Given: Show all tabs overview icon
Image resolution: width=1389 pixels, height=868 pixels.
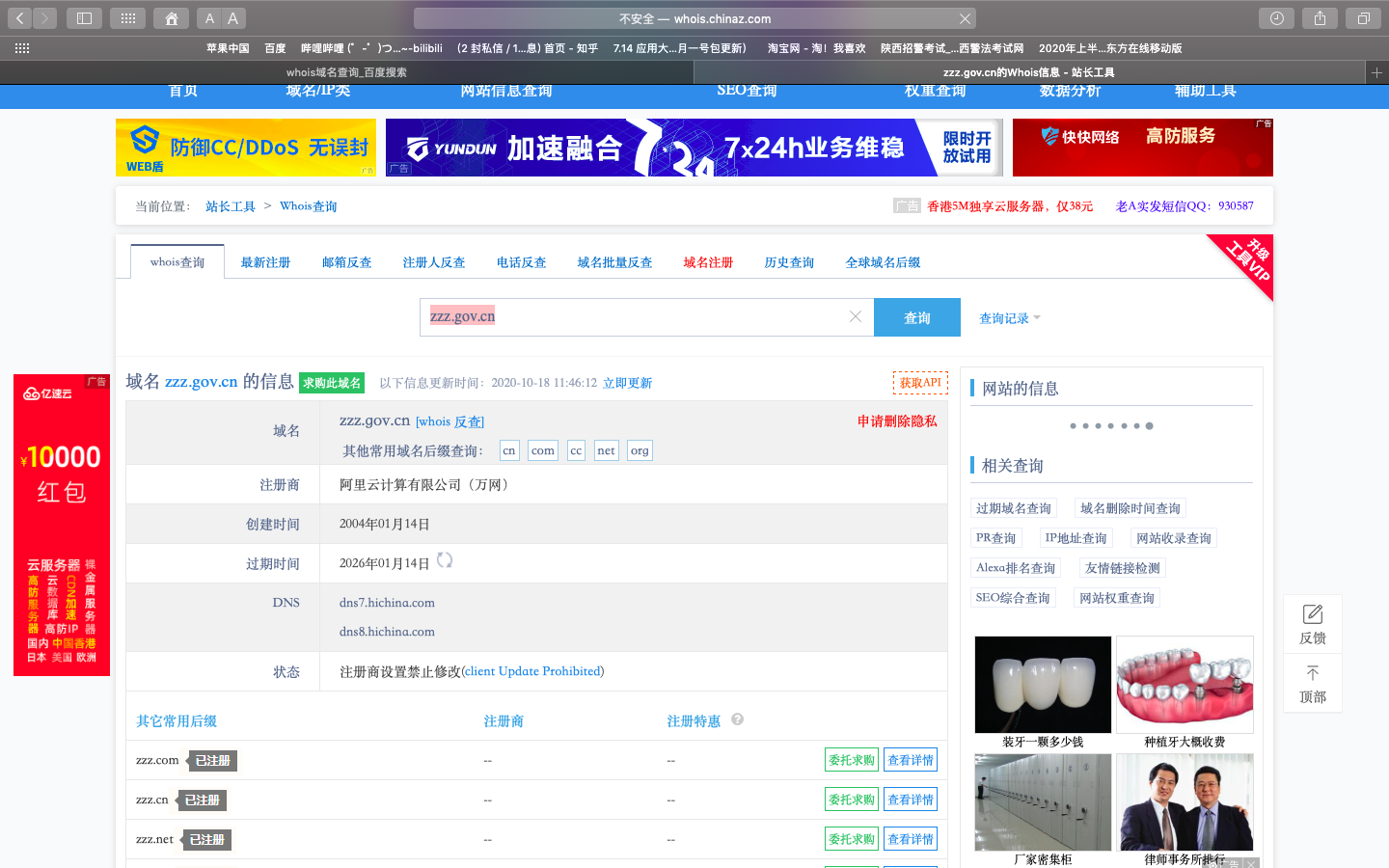Looking at the screenshot, I should tap(1363, 18).
